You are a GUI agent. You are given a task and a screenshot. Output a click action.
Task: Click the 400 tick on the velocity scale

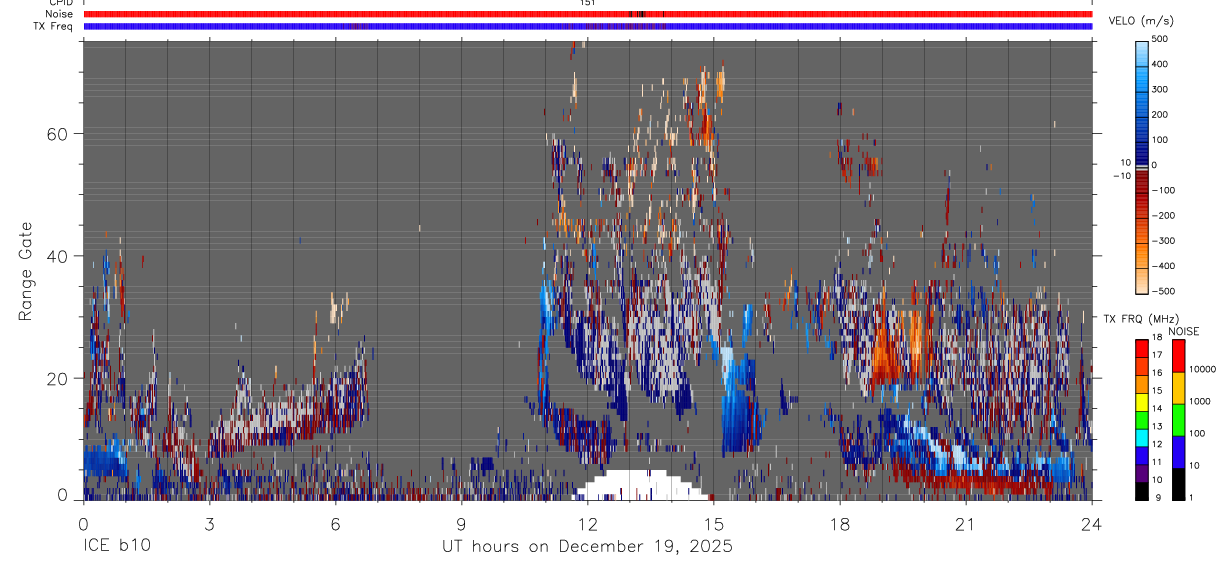pos(1162,64)
